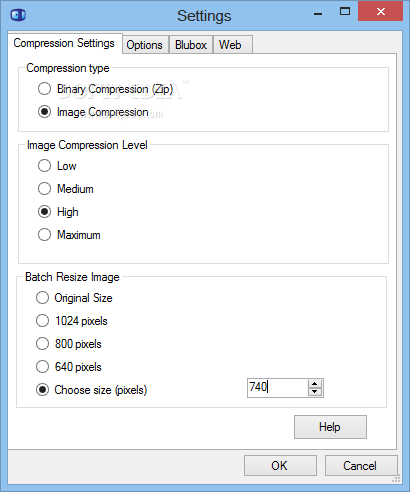Click the Help button
This screenshot has height=492, width=410.
coord(330,427)
